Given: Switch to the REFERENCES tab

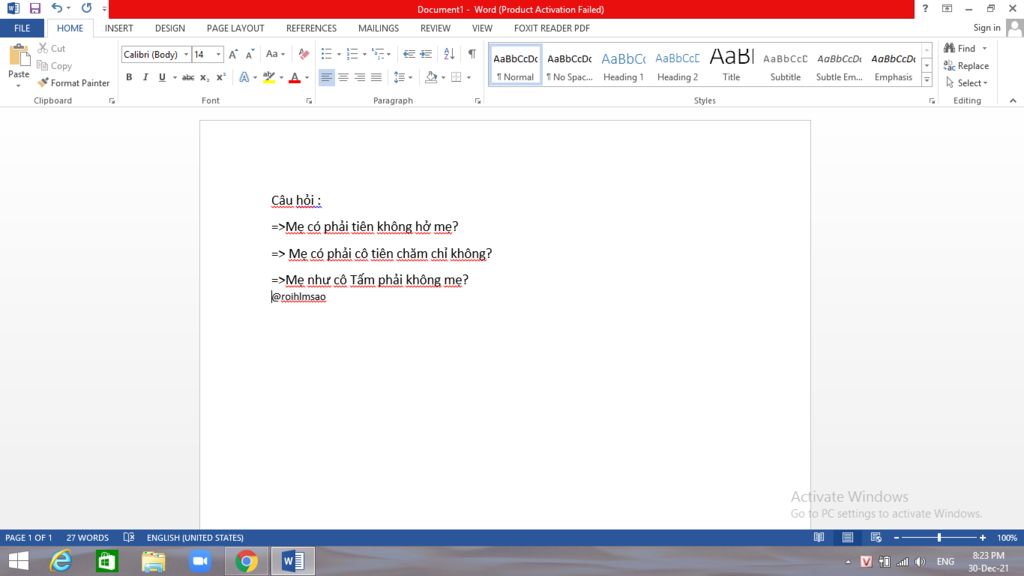Looking at the screenshot, I should coord(311,28).
